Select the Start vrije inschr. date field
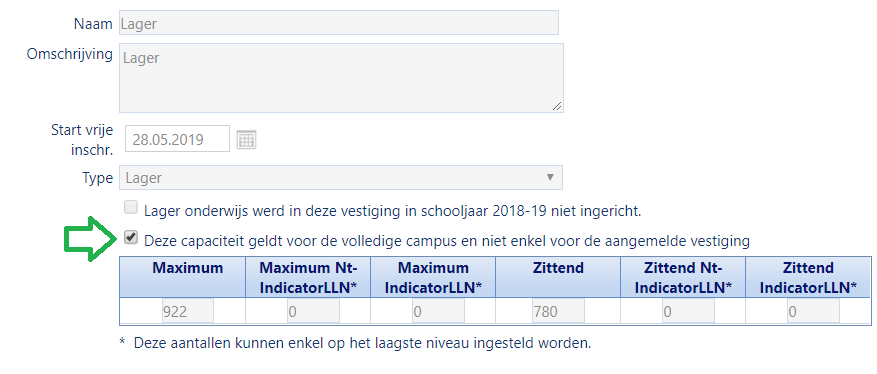 click(x=177, y=139)
